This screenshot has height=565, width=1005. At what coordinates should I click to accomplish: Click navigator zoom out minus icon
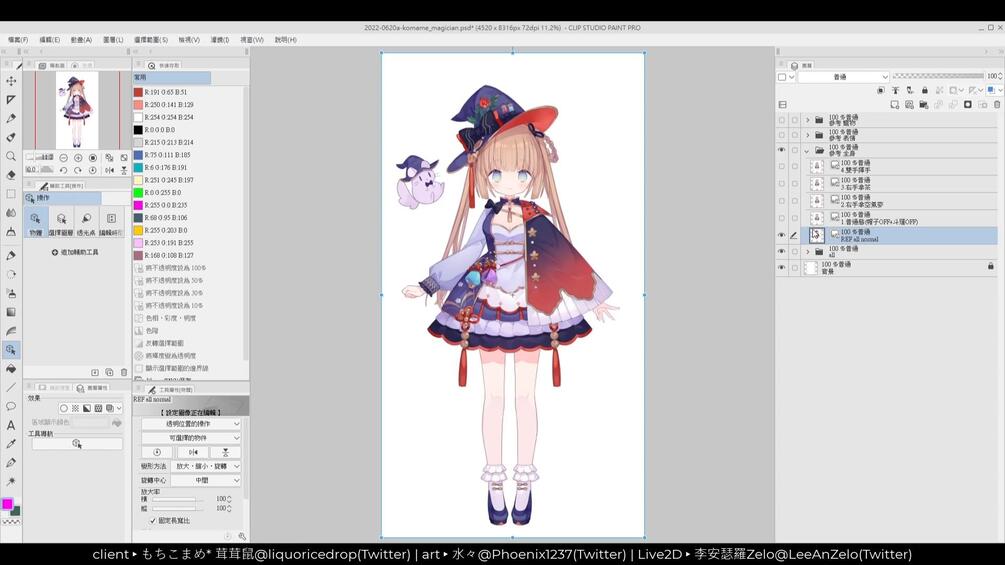click(x=63, y=158)
